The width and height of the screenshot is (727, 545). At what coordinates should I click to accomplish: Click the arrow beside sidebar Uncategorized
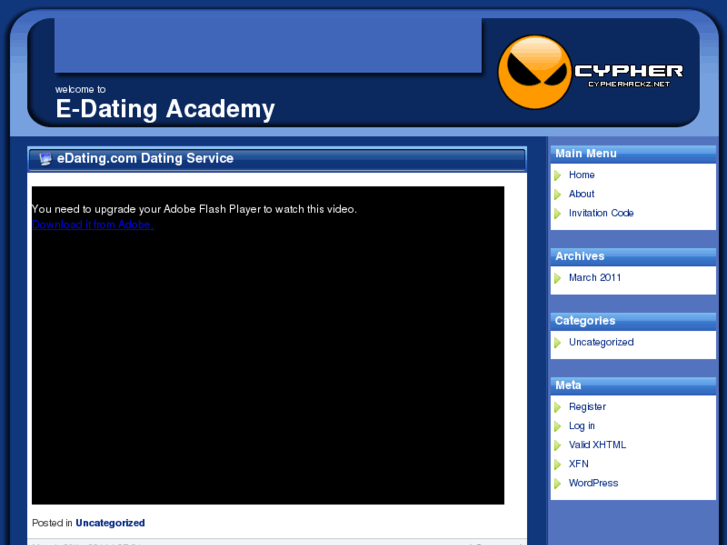click(558, 342)
